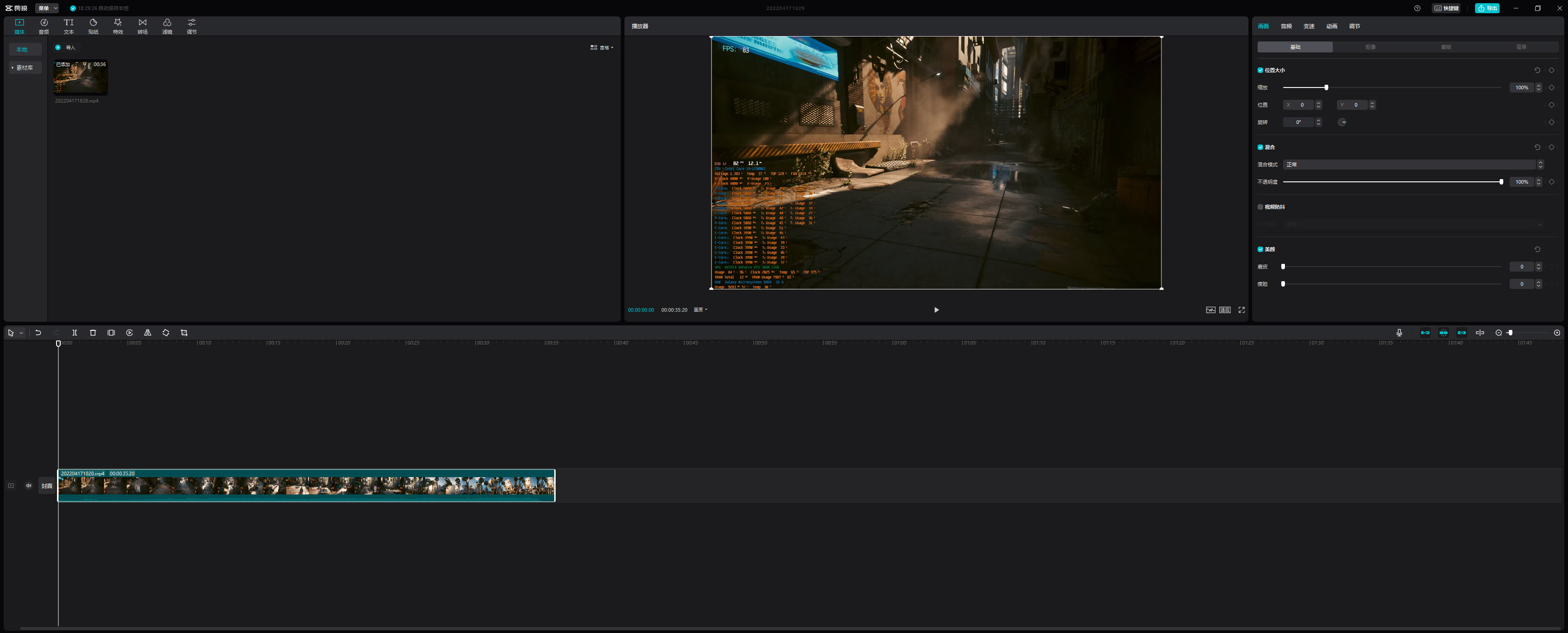Select the undo icon in toolbar

pos(37,332)
